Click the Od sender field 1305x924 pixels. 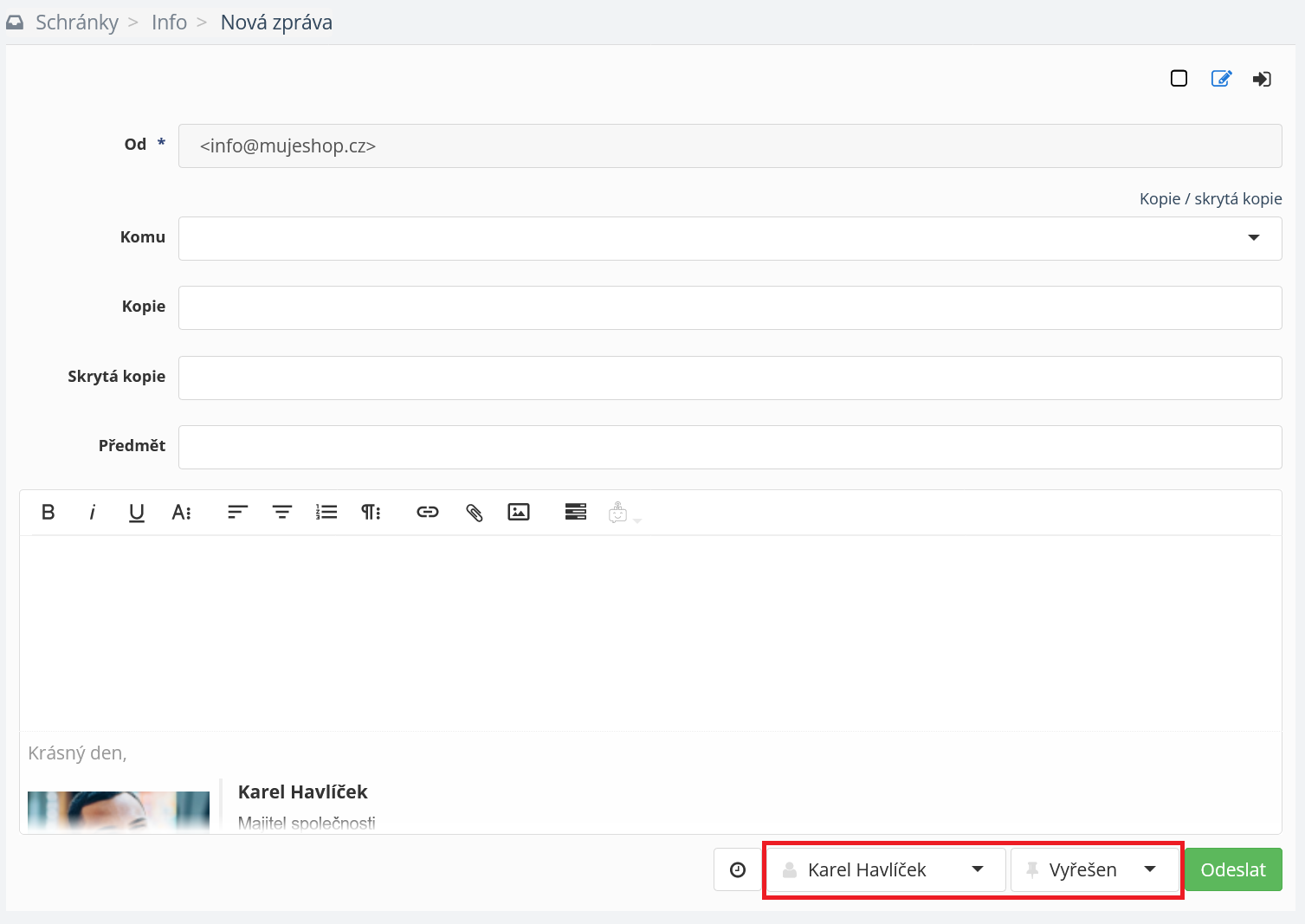730,145
